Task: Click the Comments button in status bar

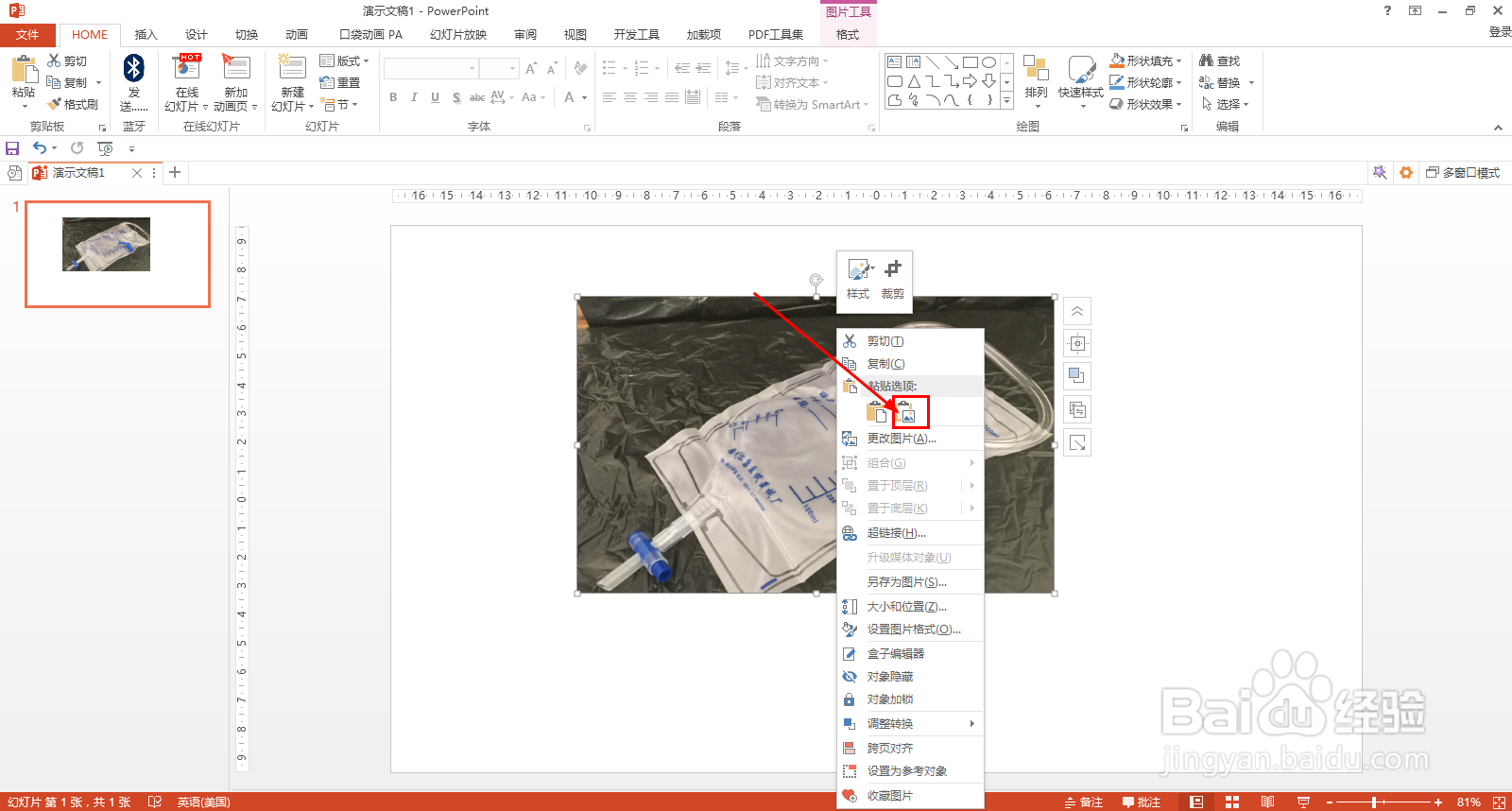Action: click(1142, 802)
